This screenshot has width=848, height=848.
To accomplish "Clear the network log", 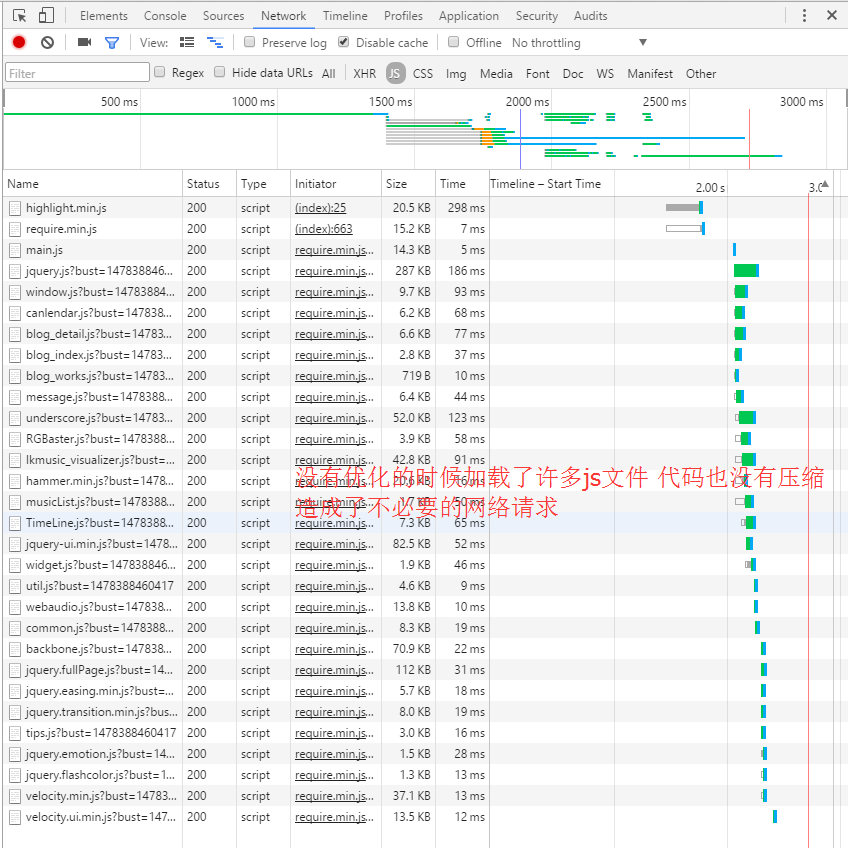I will click(47, 42).
